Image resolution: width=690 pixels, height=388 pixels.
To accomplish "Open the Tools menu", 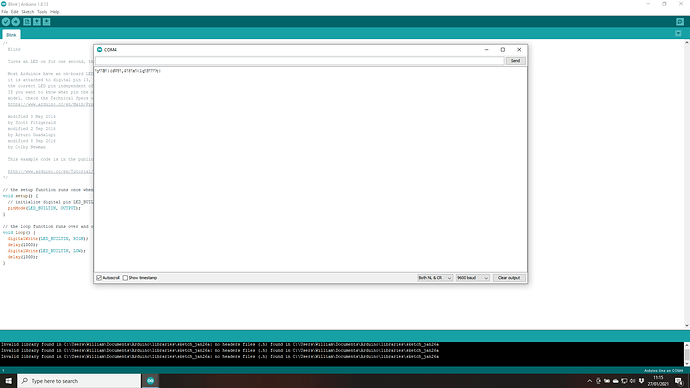I will (42, 12).
